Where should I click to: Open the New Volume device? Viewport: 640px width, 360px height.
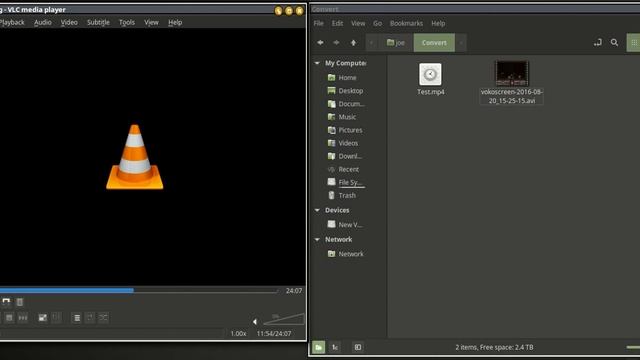click(x=345, y=224)
